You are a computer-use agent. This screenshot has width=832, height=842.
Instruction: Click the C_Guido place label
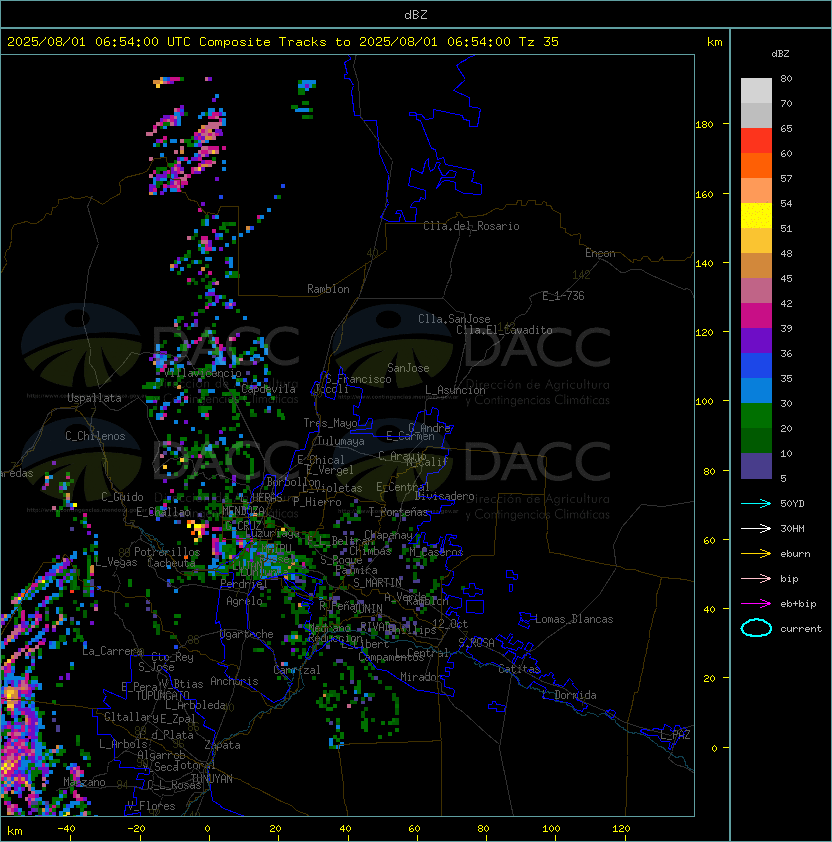(122, 497)
